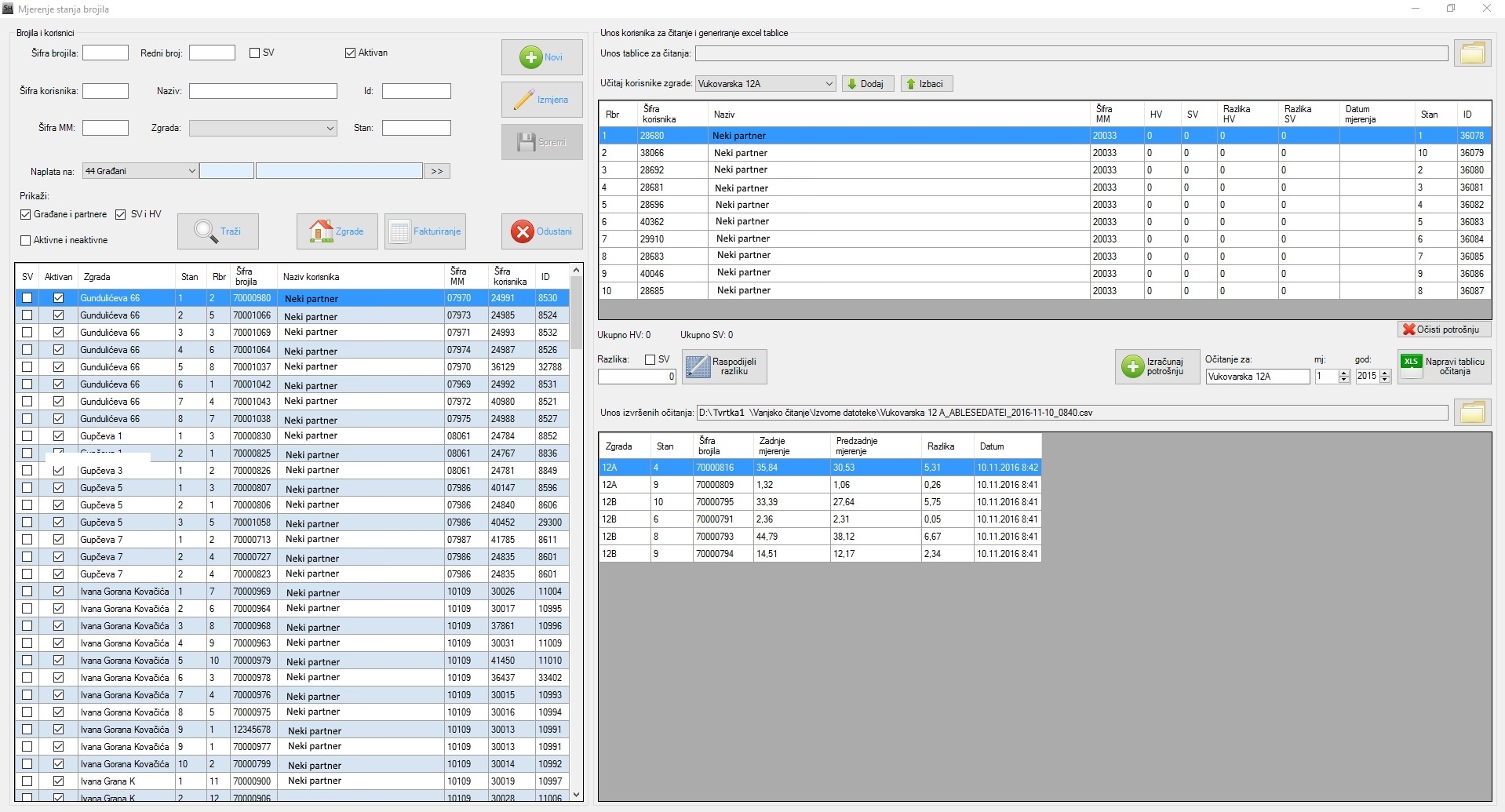Select user row with Šifra korisnika 29910

tap(1044, 239)
